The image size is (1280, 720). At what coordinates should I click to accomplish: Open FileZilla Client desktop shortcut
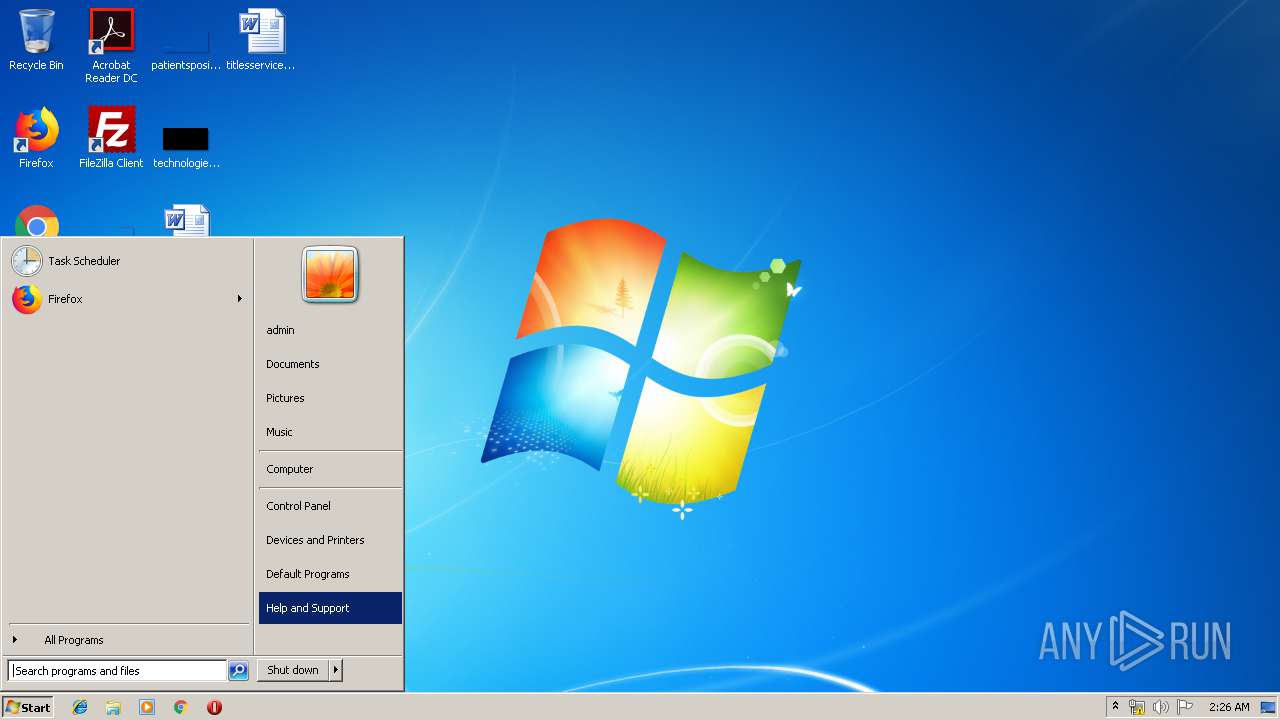pyautogui.click(x=111, y=138)
